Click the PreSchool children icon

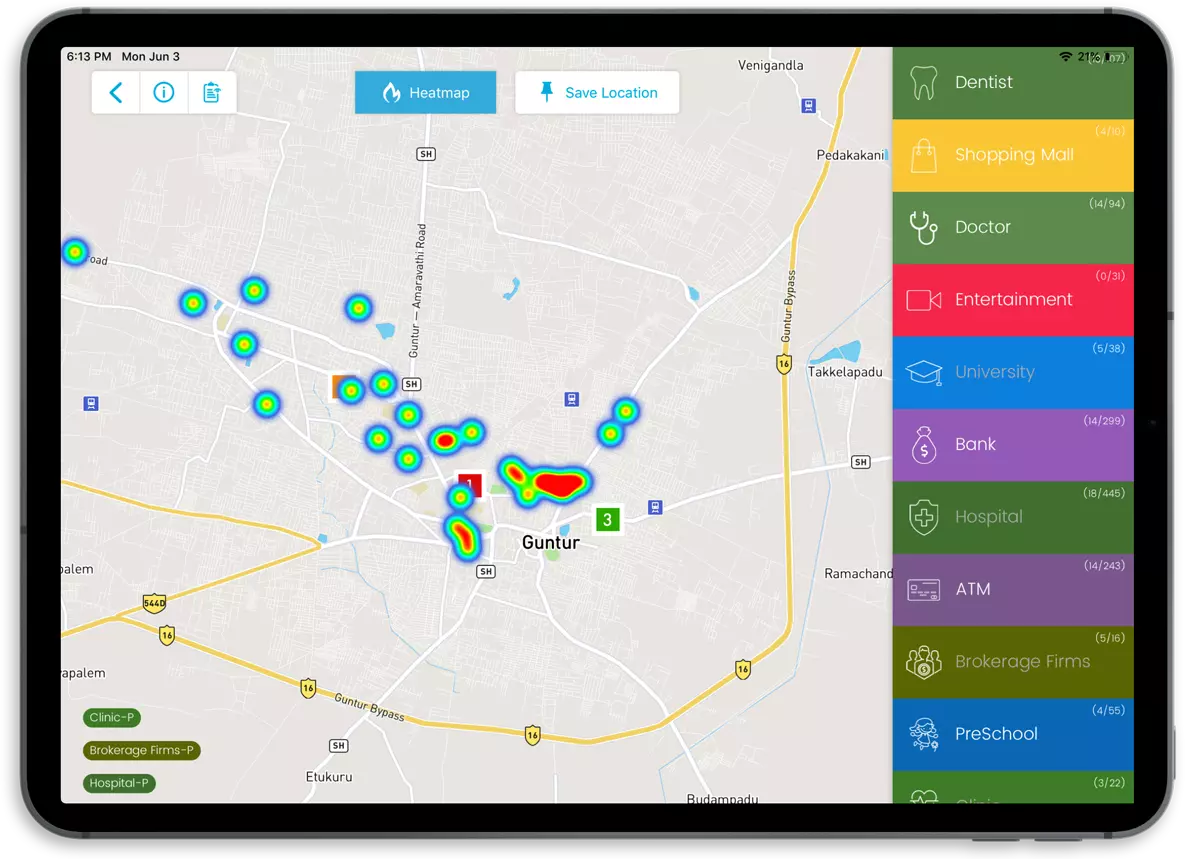[x=923, y=734]
